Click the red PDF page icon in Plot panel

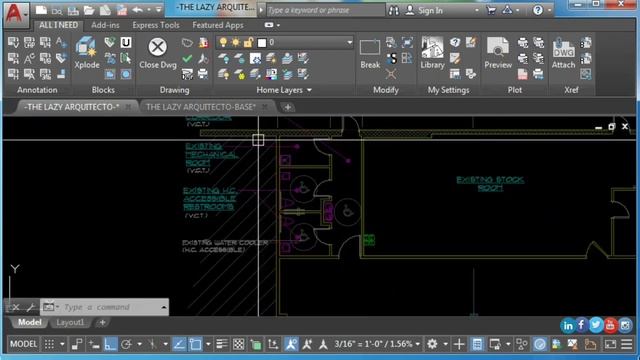[522, 74]
